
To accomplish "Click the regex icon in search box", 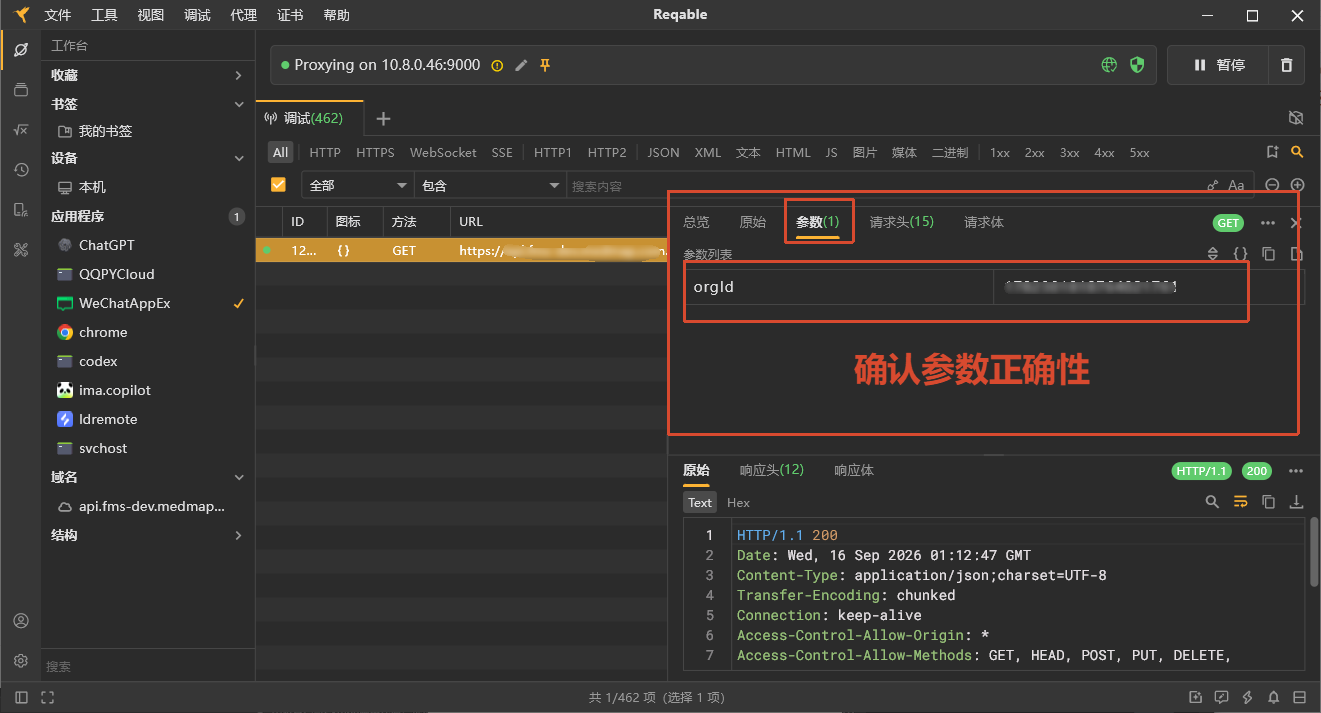I will click(x=1213, y=185).
